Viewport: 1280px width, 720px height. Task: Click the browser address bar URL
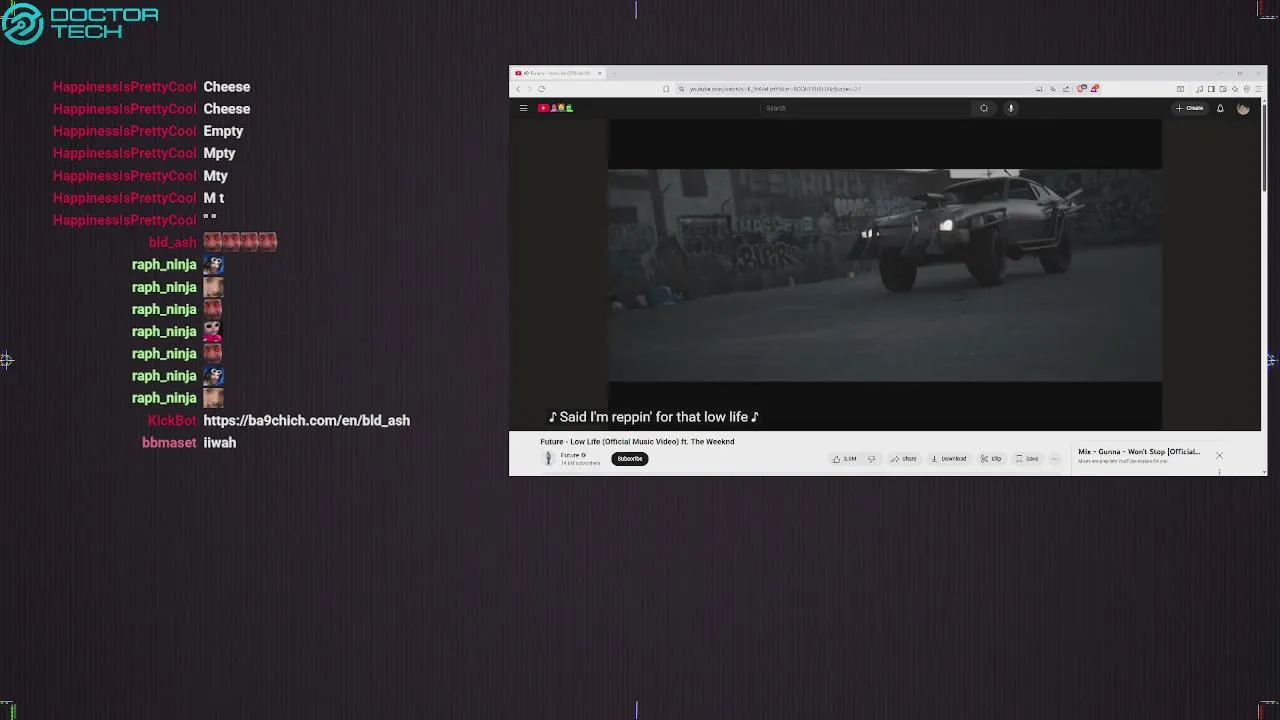pyautogui.click(x=775, y=89)
